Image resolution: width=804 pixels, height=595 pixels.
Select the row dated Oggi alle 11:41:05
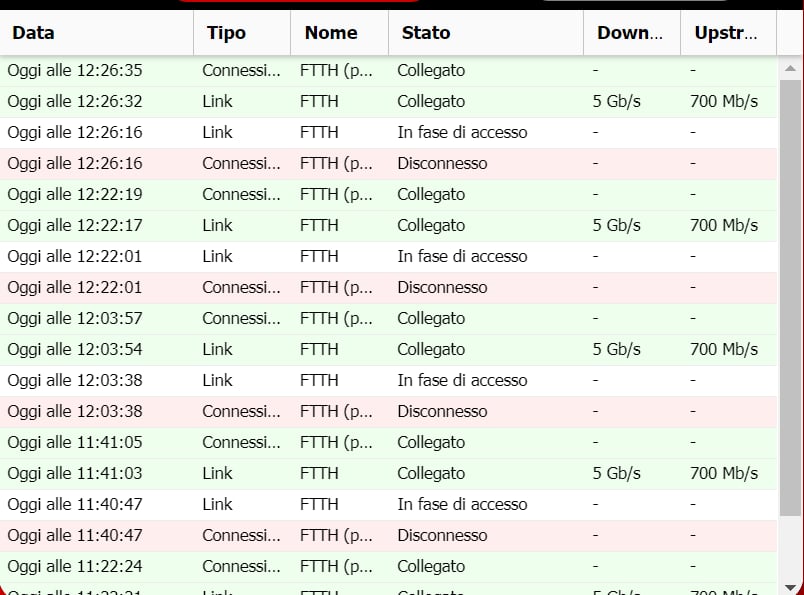(x=75, y=443)
